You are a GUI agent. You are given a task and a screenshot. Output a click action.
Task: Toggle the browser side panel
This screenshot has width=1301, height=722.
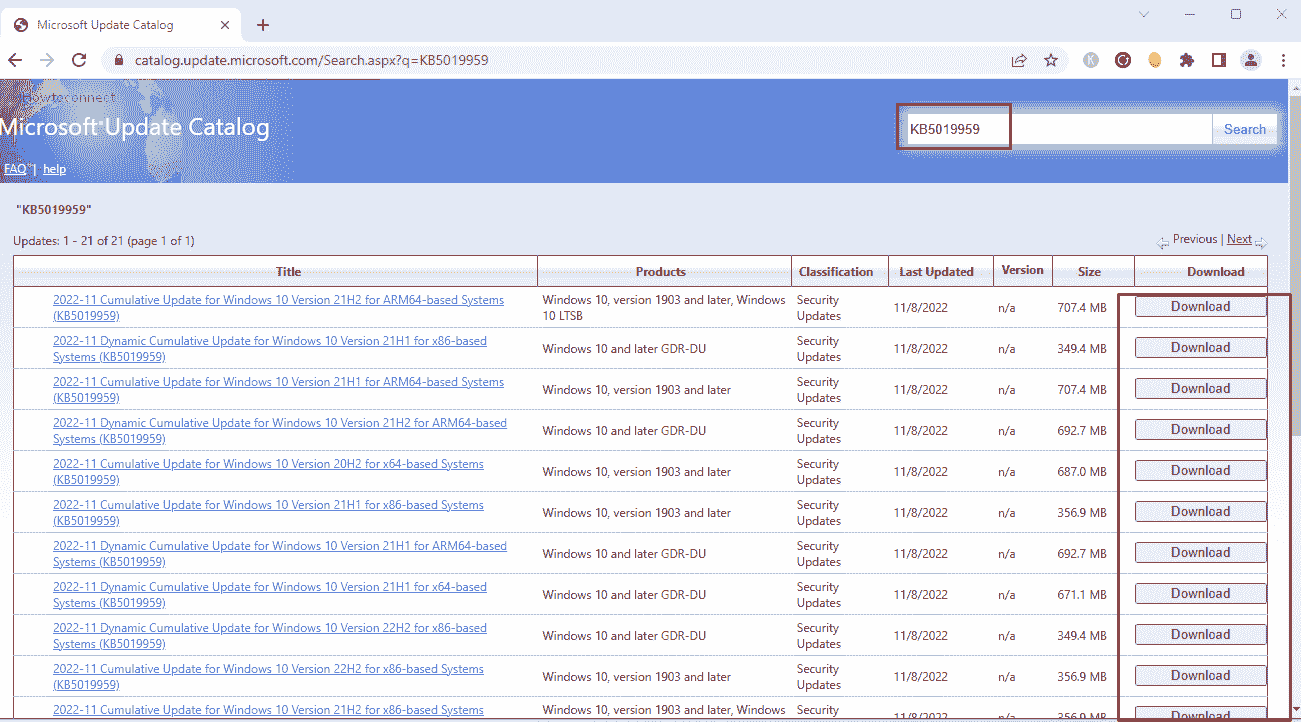pyautogui.click(x=1219, y=60)
